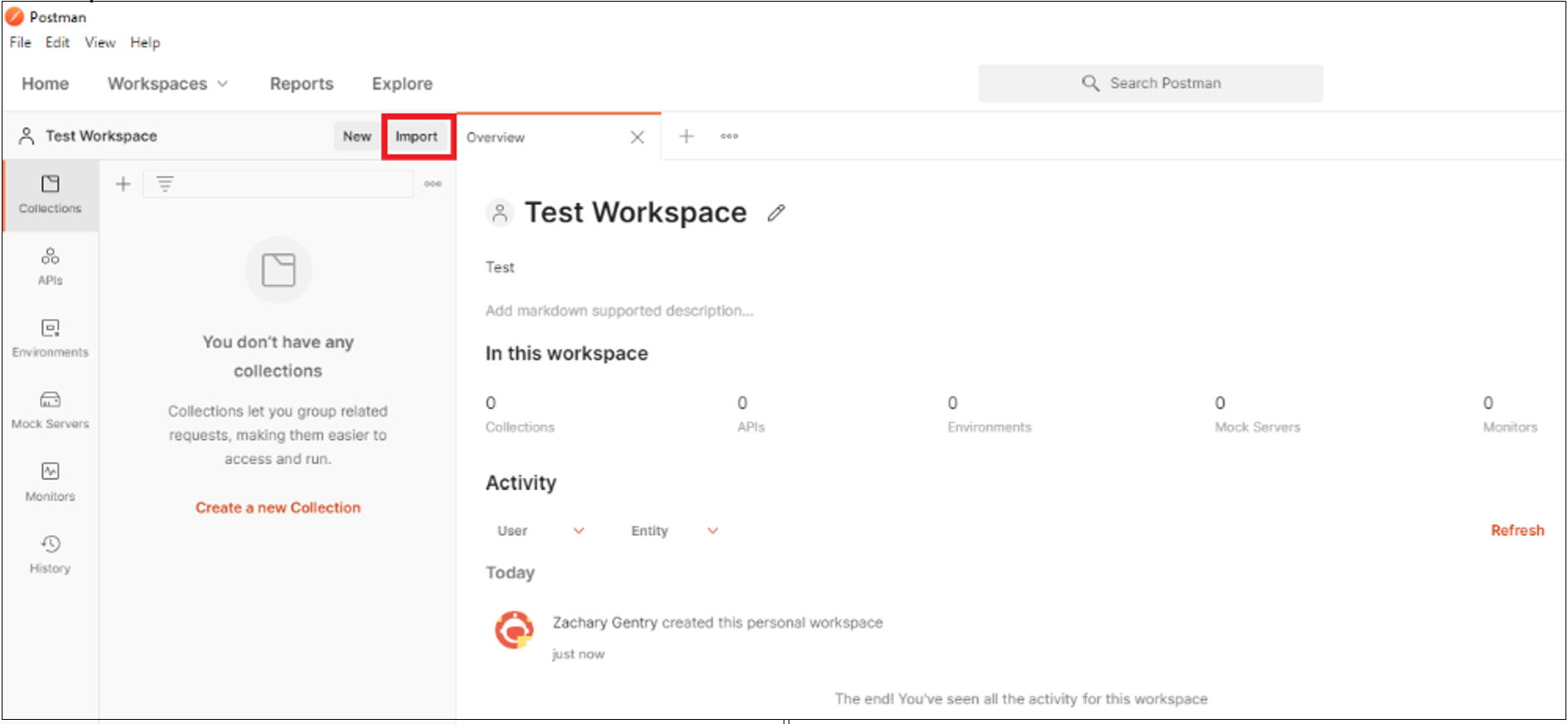Screen dimensions: 1568x724
Task: Click the Monitors count in overview
Action: coord(1510,414)
